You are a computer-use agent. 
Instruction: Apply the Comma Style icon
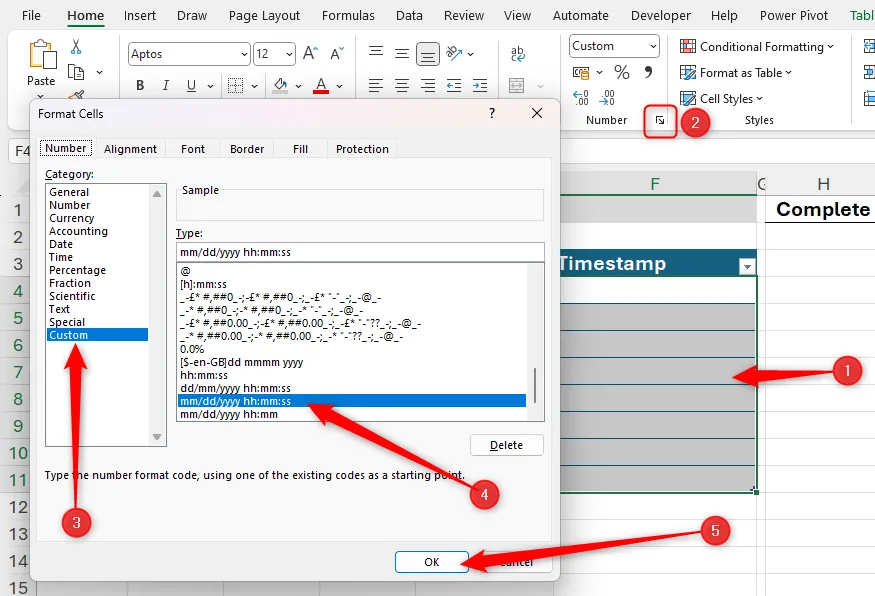click(x=649, y=70)
